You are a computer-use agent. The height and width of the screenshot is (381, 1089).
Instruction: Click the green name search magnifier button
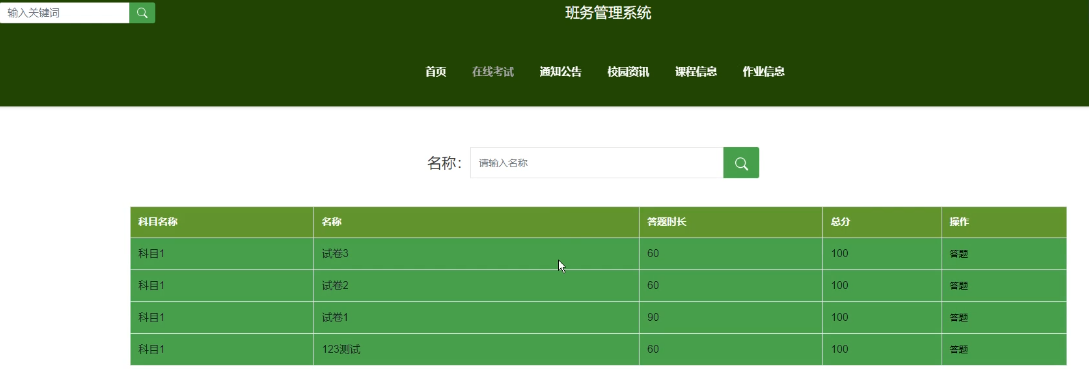(x=741, y=162)
